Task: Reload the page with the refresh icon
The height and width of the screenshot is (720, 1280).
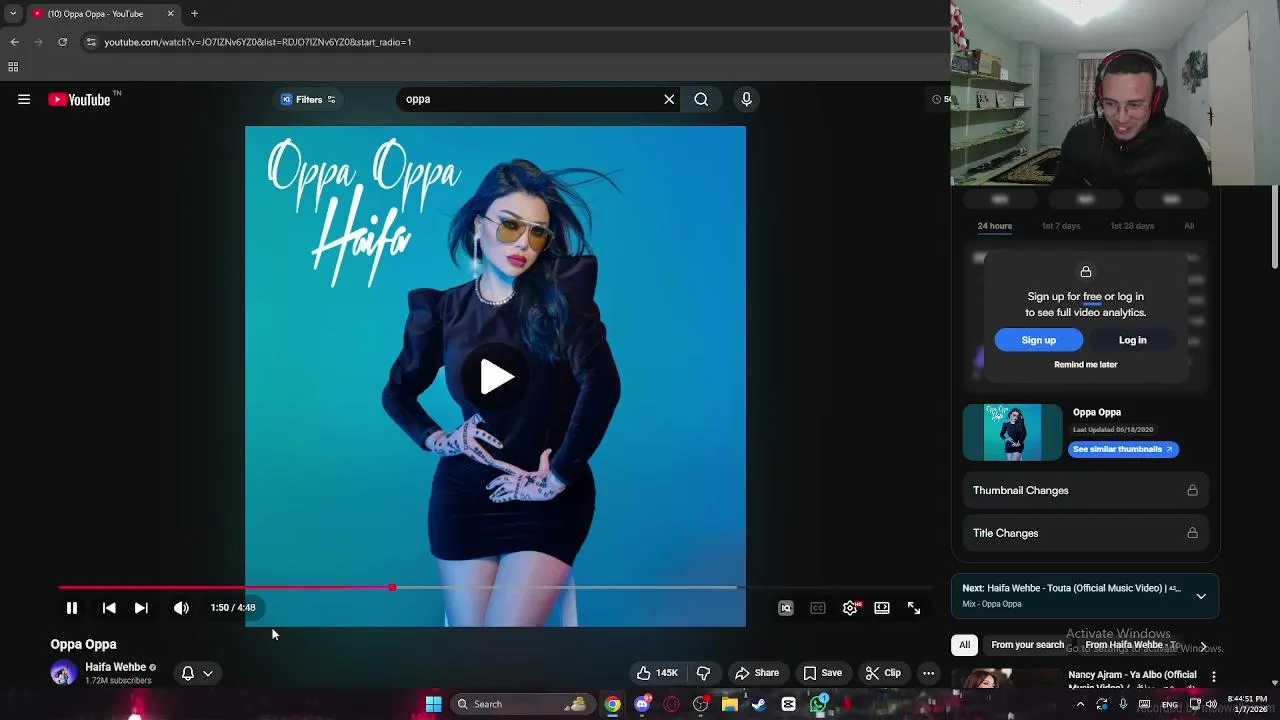Action: click(62, 42)
